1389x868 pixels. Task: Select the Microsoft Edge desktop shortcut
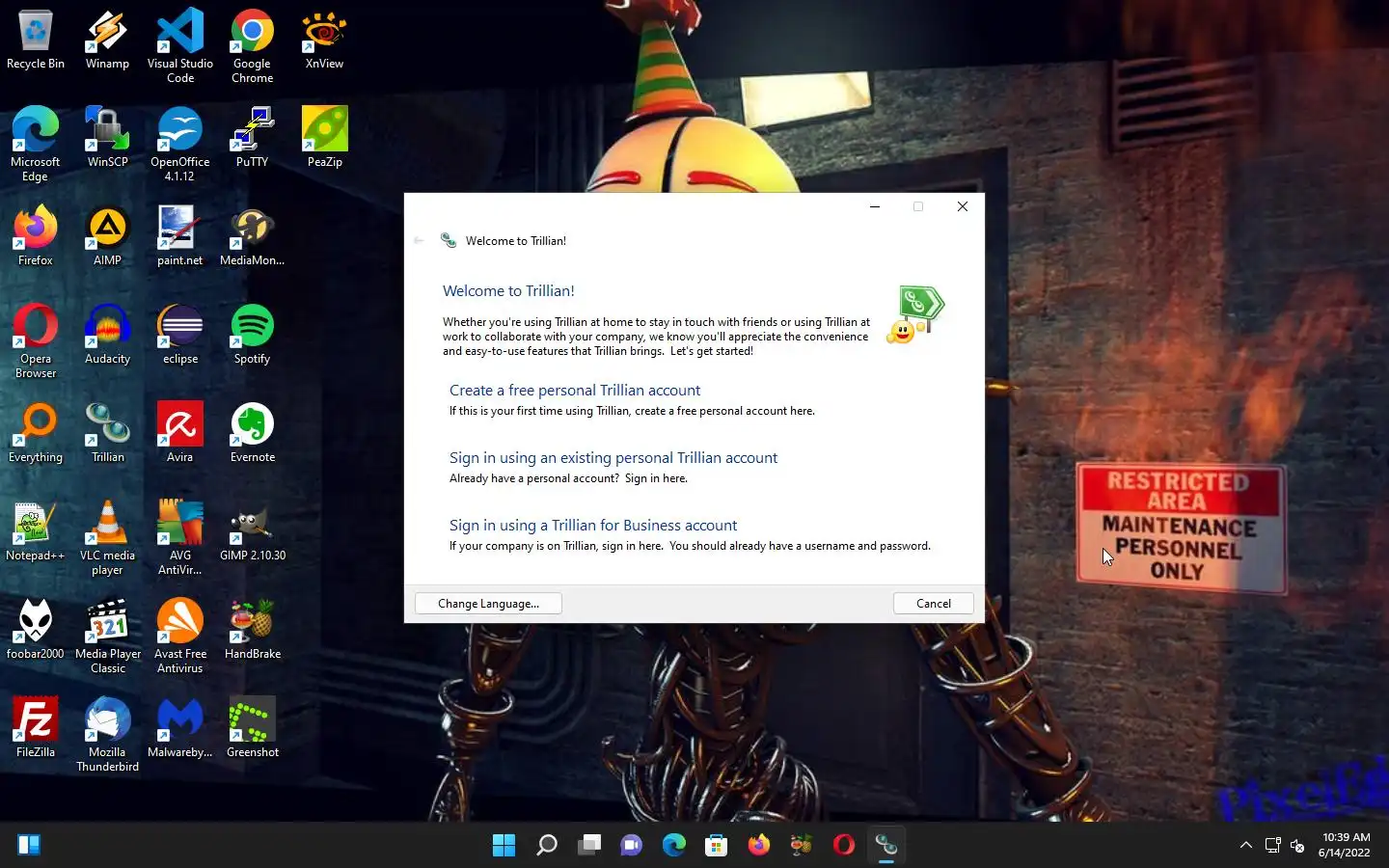[36, 144]
